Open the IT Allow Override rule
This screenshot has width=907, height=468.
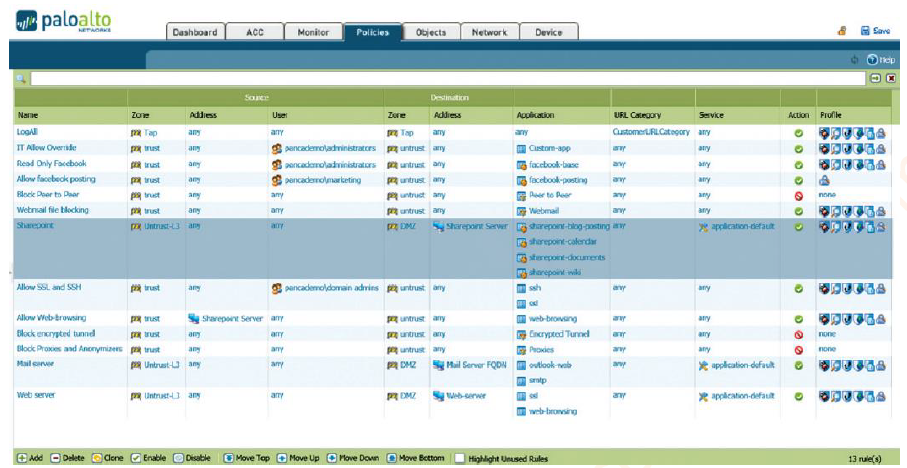46,148
